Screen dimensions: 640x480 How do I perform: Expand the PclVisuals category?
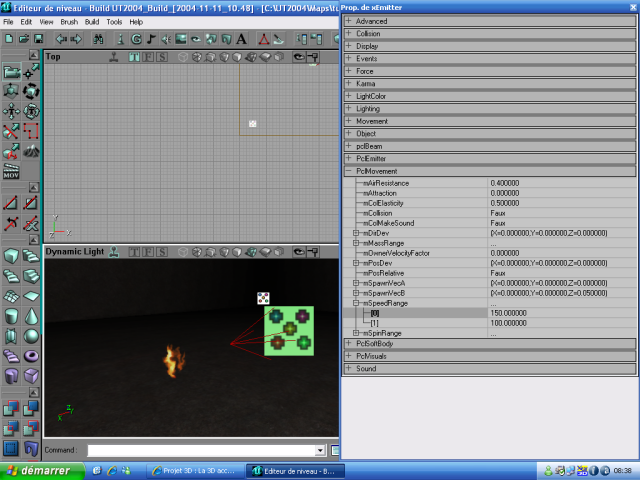tap(349, 356)
